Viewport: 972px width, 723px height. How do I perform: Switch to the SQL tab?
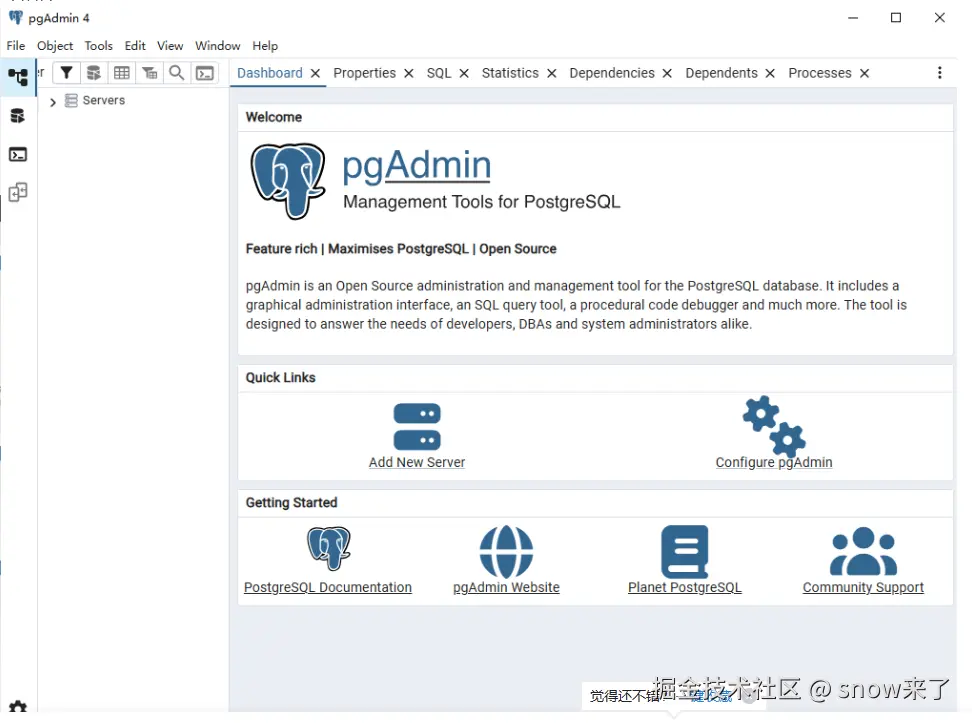click(439, 73)
